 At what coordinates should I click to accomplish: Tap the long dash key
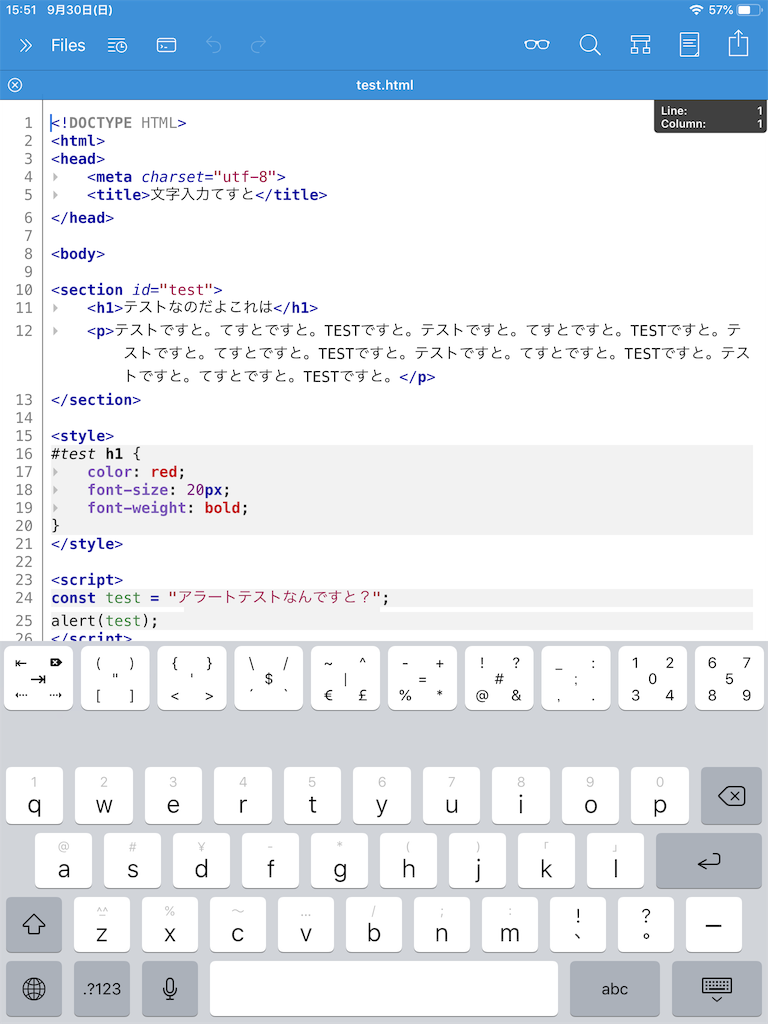714,924
